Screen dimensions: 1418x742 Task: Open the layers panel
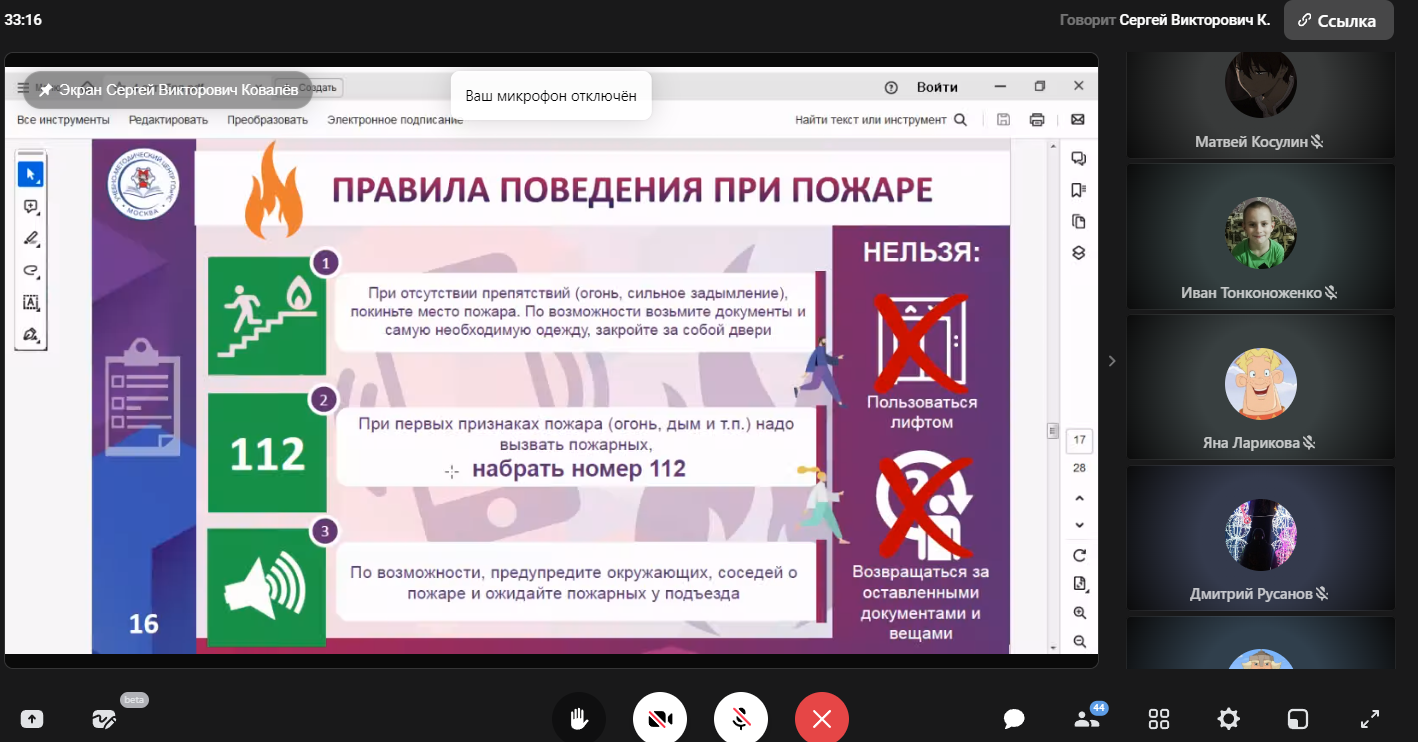1079,253
